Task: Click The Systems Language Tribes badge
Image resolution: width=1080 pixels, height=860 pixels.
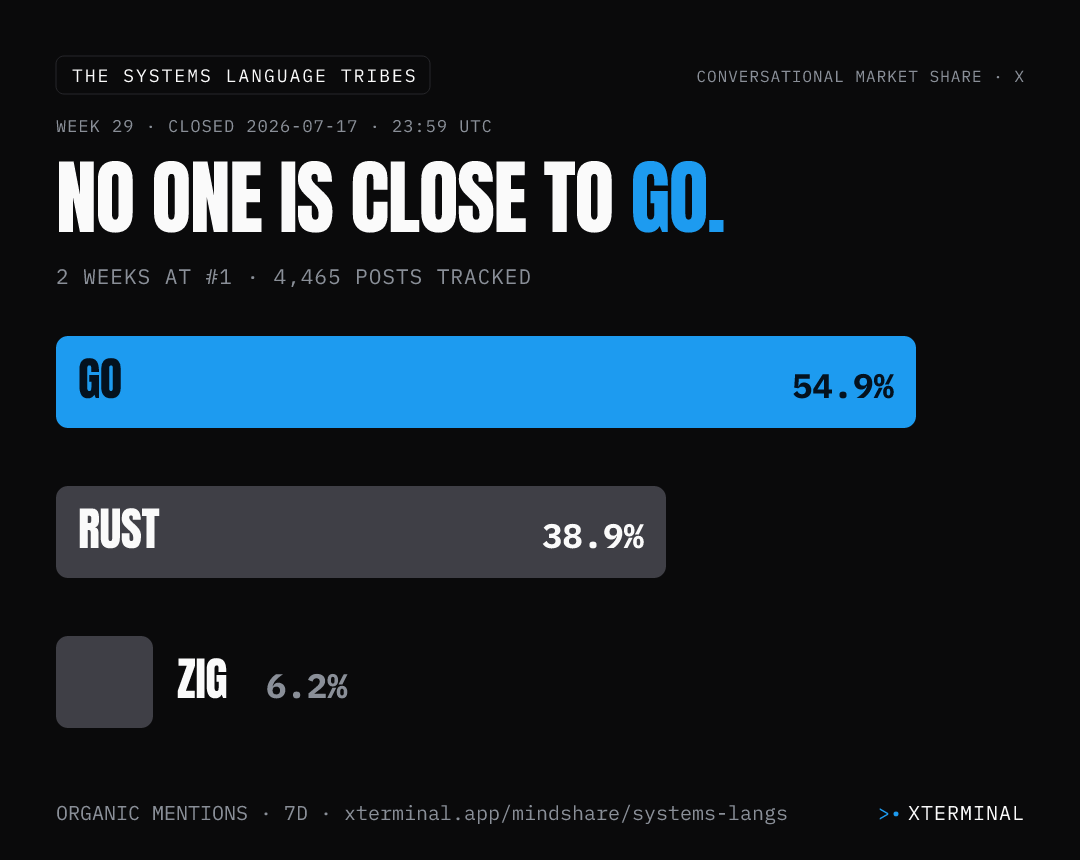Action: (242, 75)
